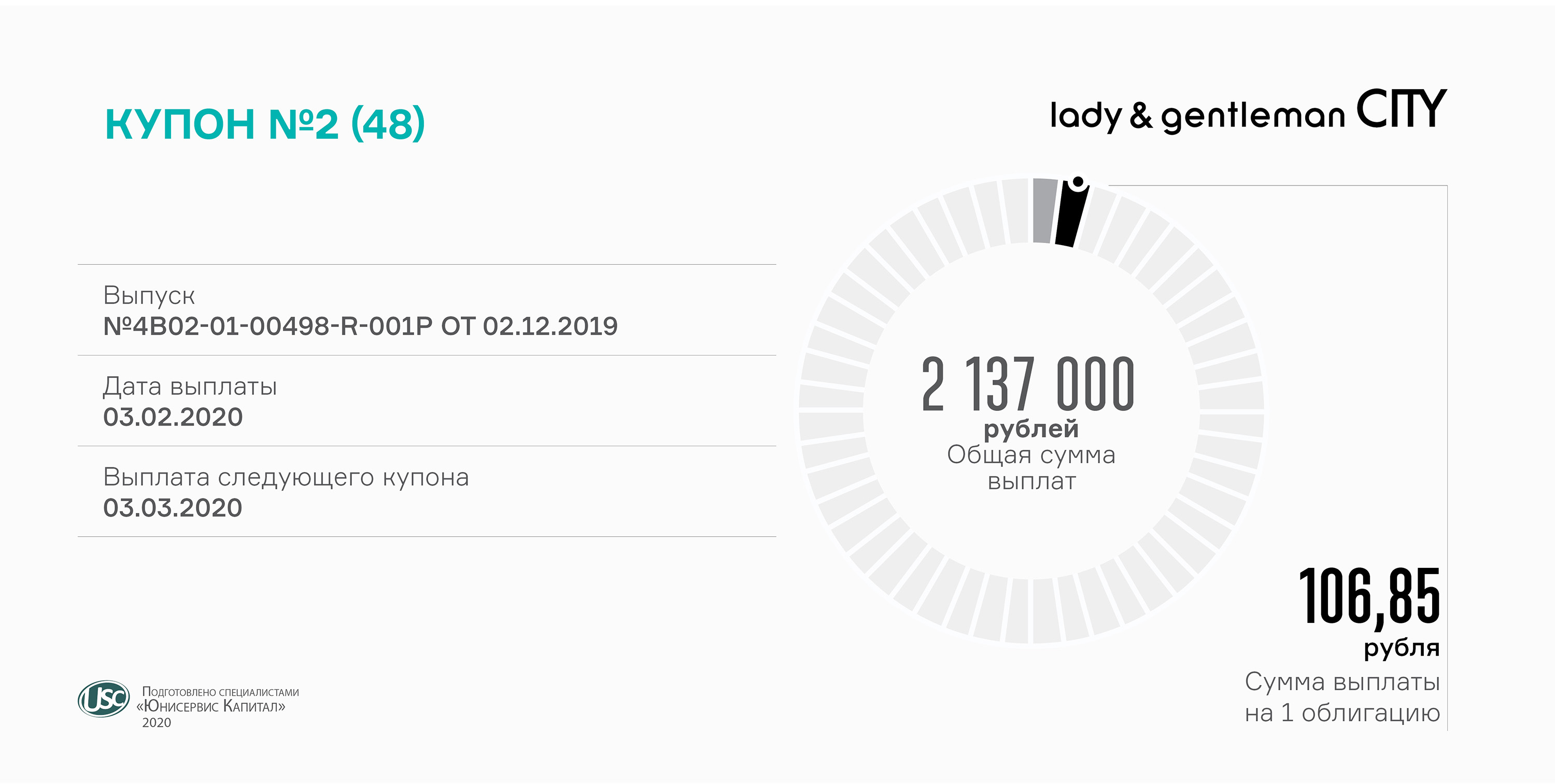
Task: Click the Общая сумма выплат caption
Action: 1031,468
